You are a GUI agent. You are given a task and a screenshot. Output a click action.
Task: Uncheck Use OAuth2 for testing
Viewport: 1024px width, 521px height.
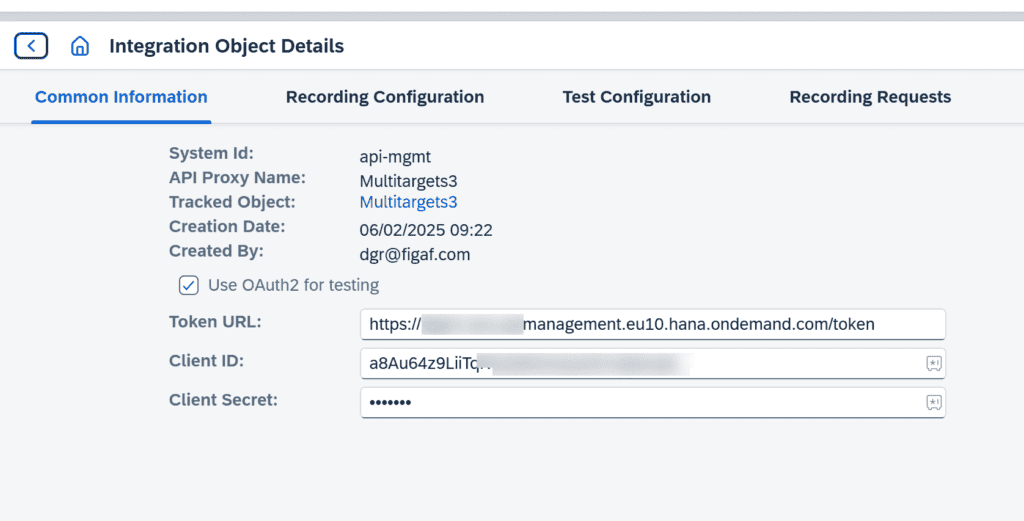pos(189,285)
